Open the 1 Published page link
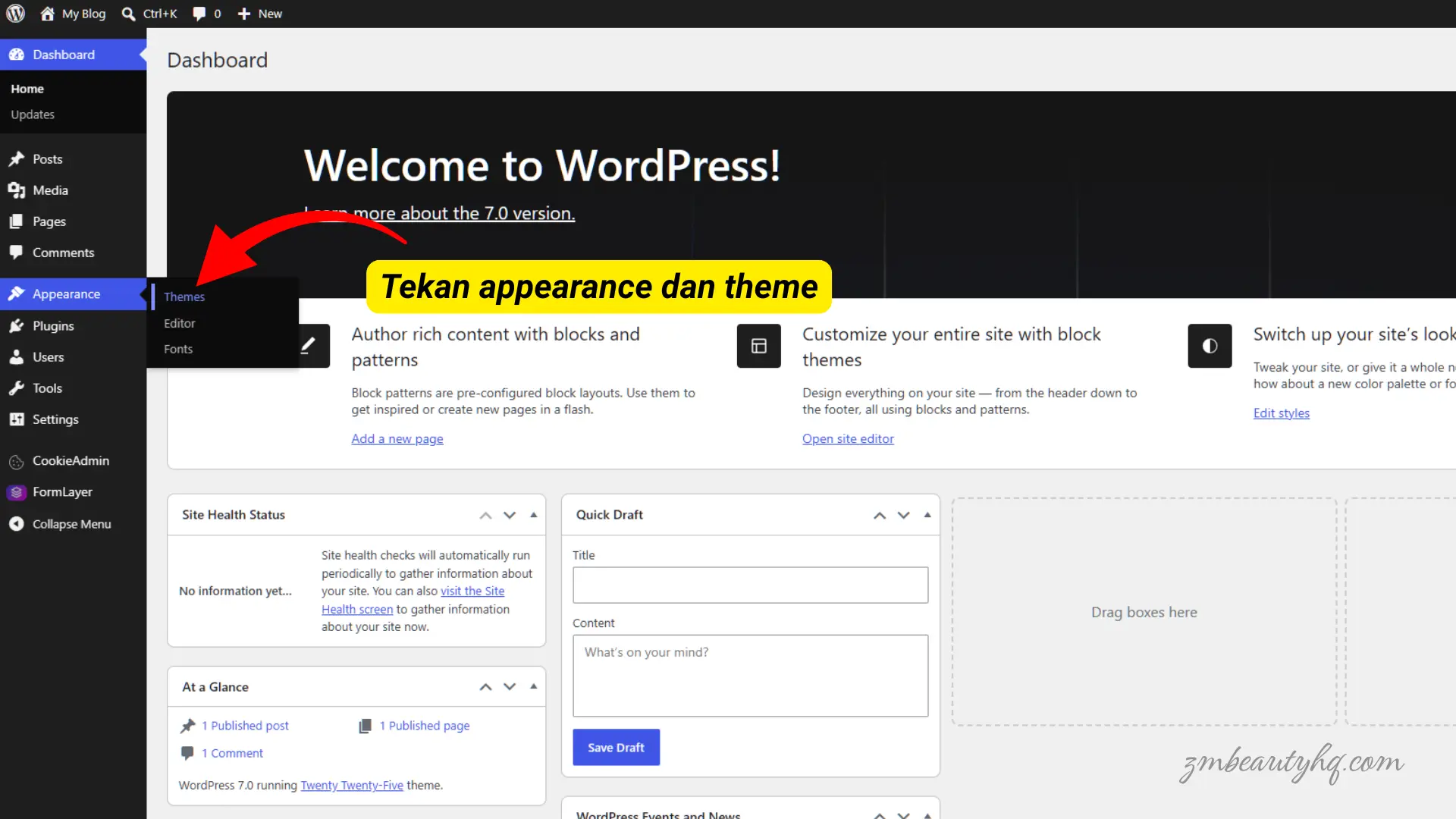The height and width of the screenshot is (819, 1456). click(425, 726)
